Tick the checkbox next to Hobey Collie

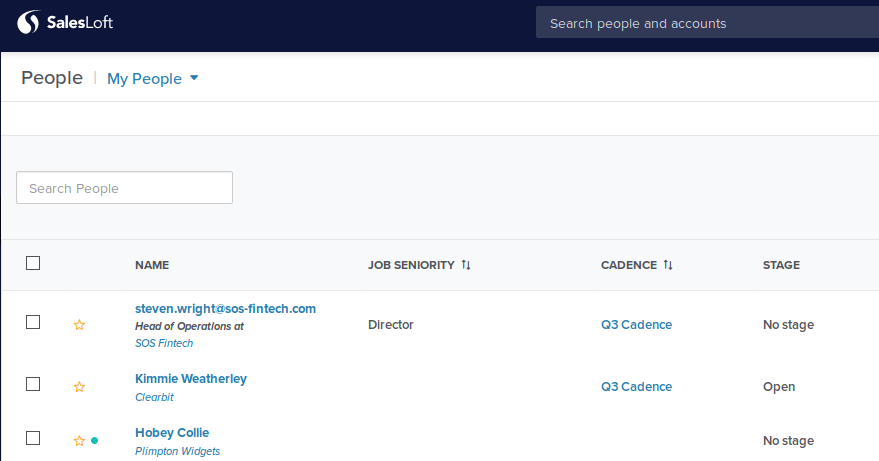coord(33,438)
